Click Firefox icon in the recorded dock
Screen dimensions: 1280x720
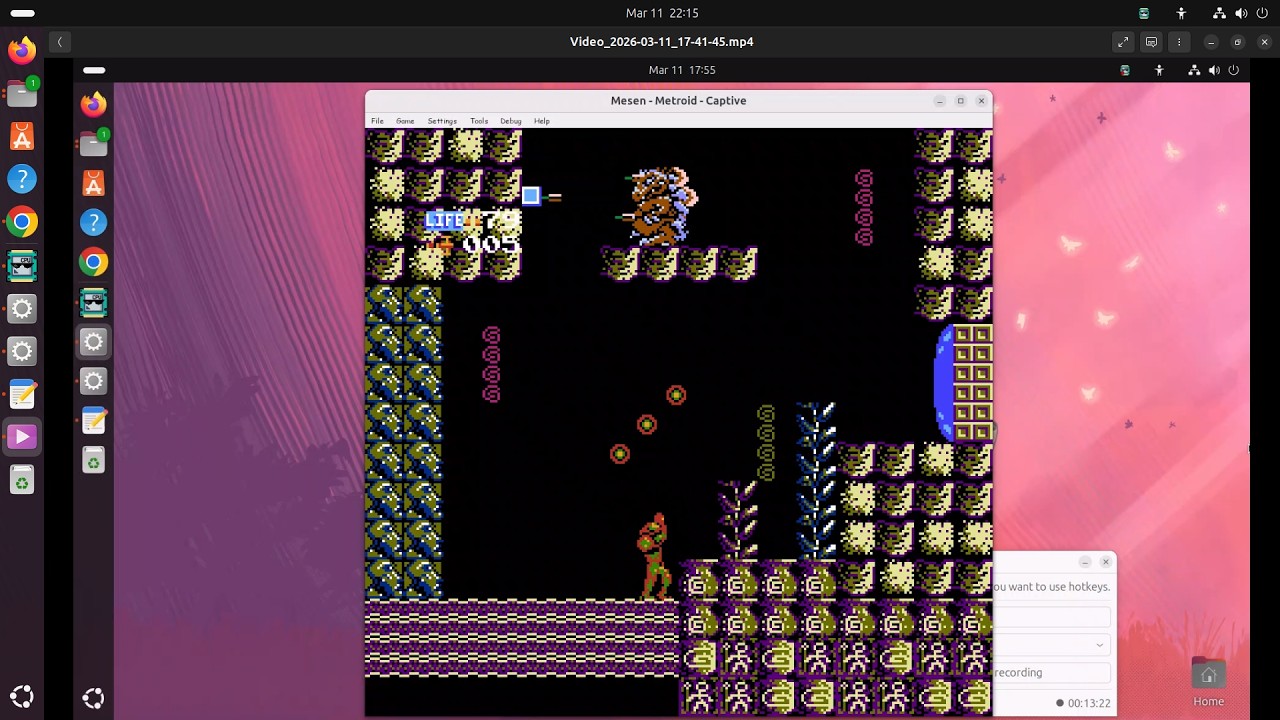click(93, 104)
